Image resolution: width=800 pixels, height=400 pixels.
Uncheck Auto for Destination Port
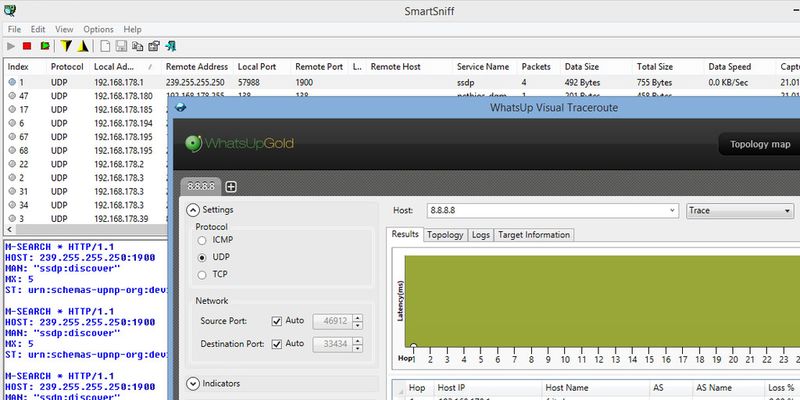pyautogui.click(x=277, y=344)
